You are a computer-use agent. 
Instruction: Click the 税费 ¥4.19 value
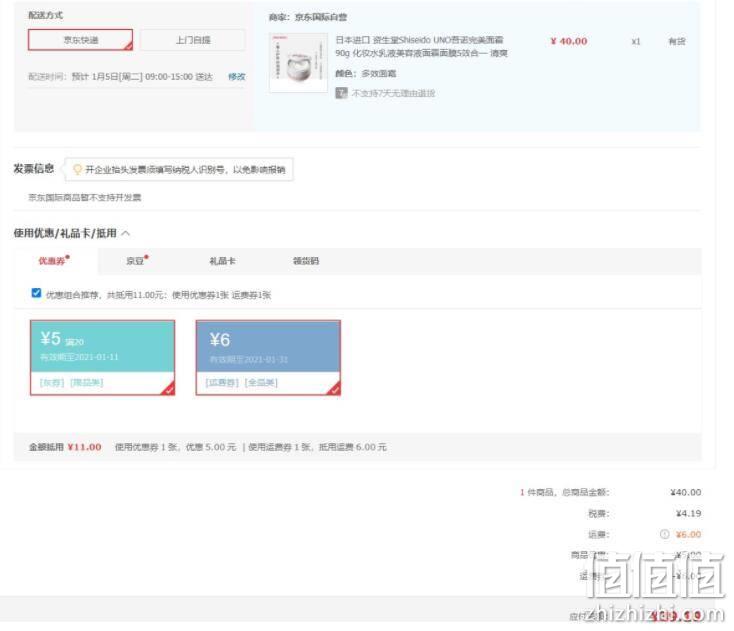(689, 514)
